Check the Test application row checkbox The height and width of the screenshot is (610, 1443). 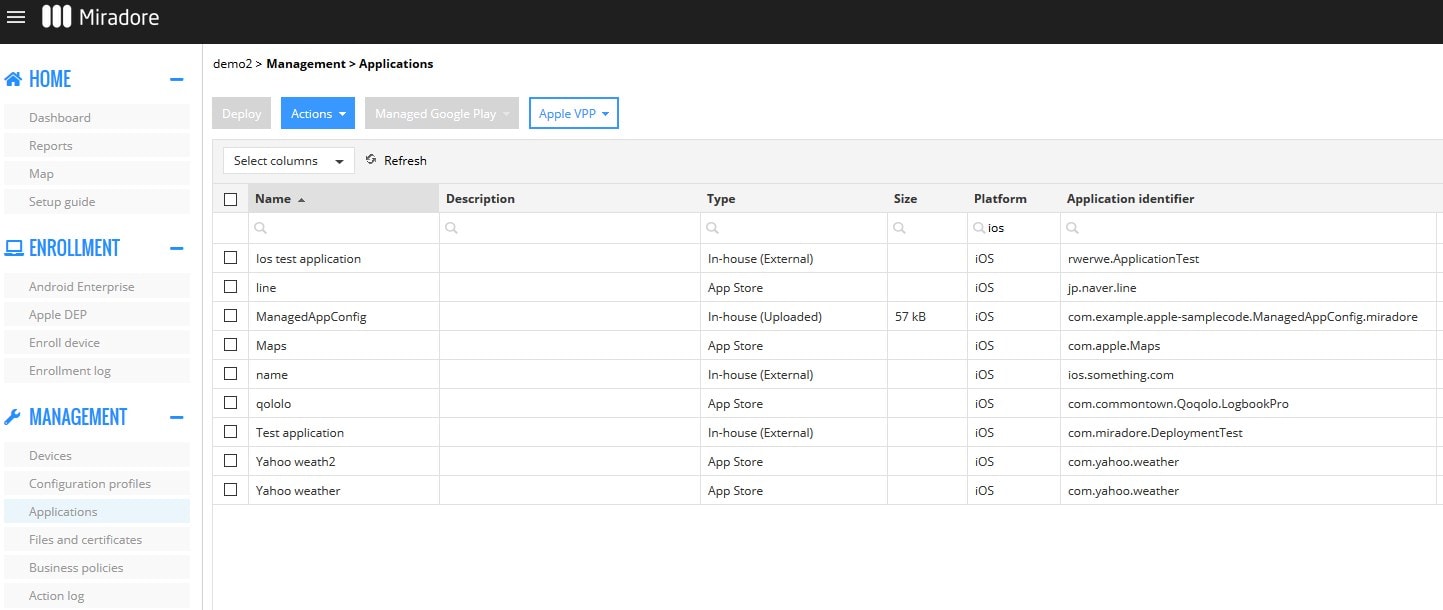click(231, 432)
